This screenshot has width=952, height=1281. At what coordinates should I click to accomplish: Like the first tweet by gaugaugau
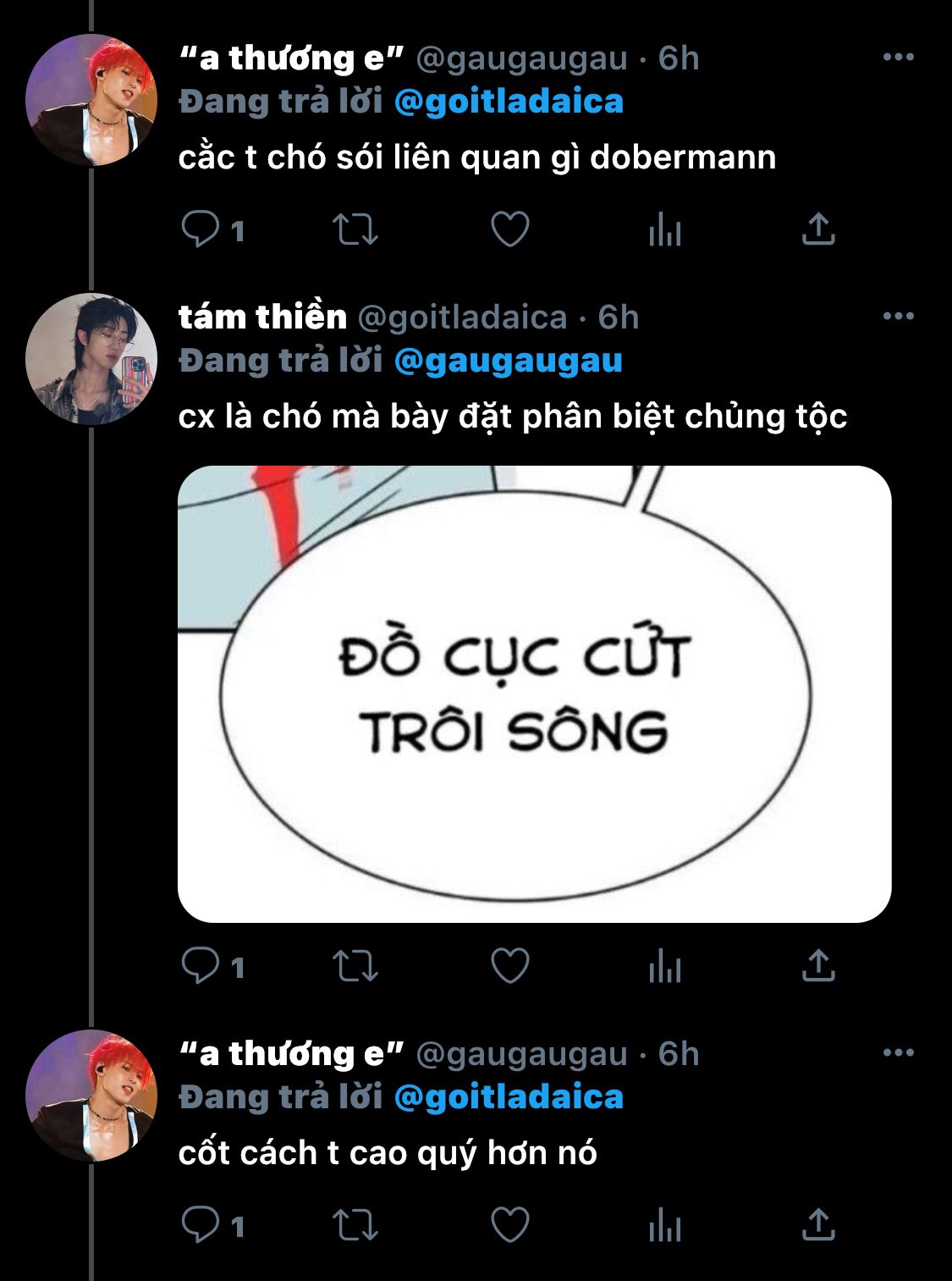tap(510, 229)
